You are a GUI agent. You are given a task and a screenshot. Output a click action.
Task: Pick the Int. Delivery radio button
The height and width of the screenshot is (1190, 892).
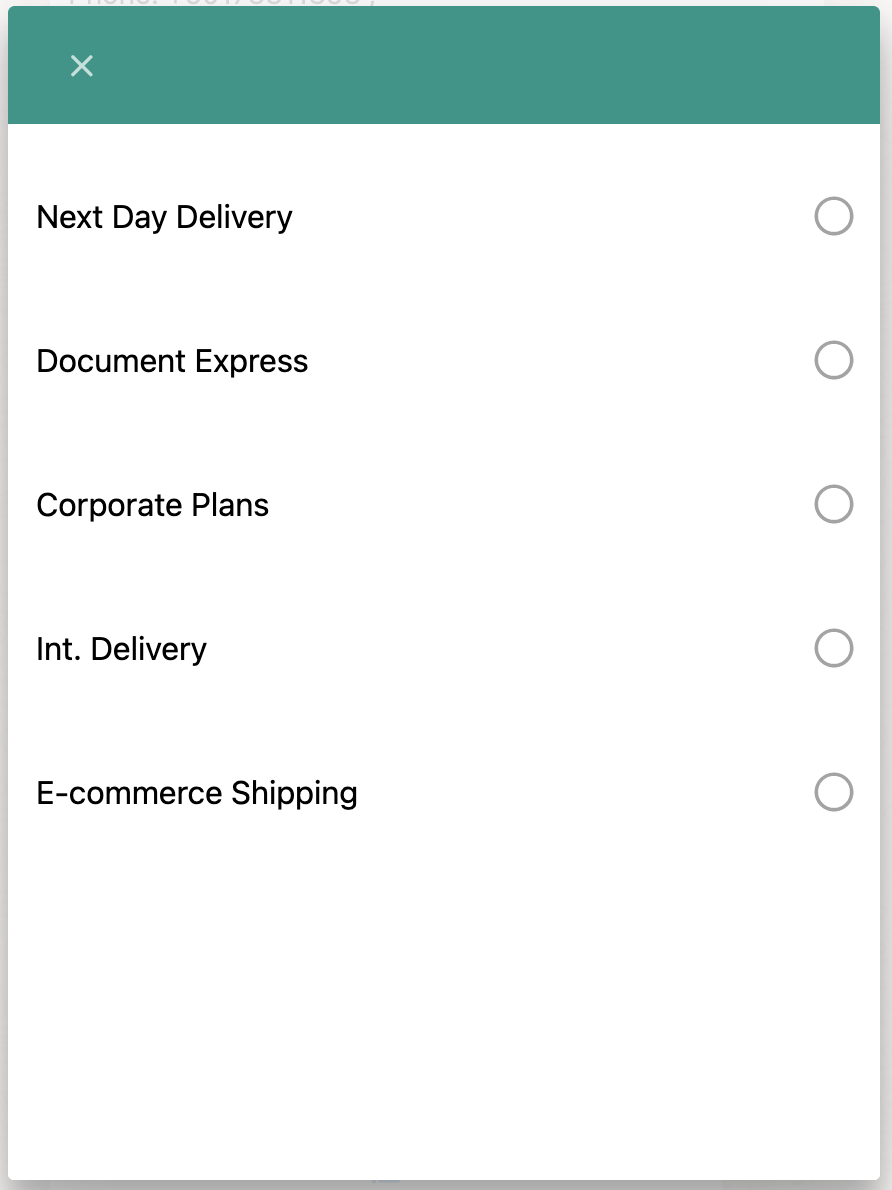(x=833, y=648)
